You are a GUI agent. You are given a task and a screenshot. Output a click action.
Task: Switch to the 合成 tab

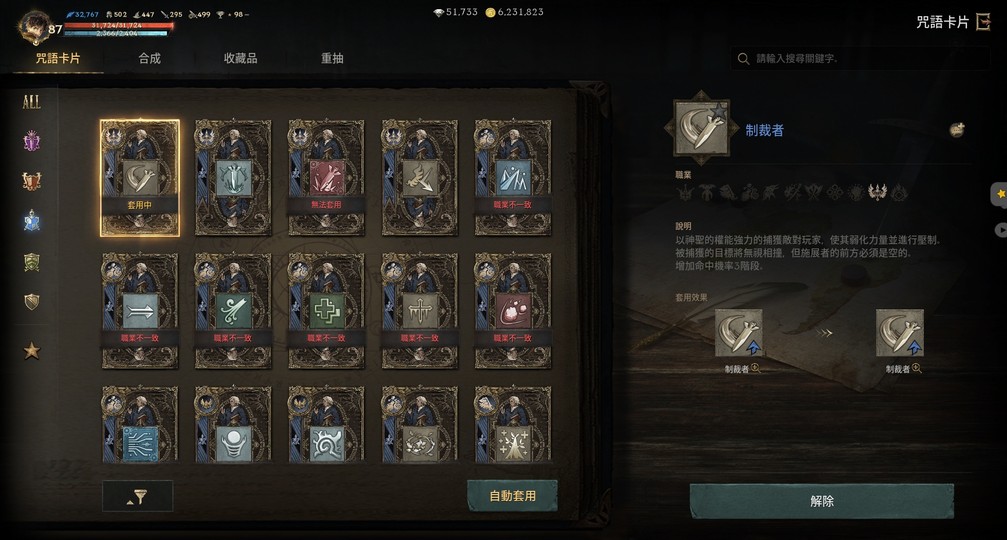pos(150,58)
